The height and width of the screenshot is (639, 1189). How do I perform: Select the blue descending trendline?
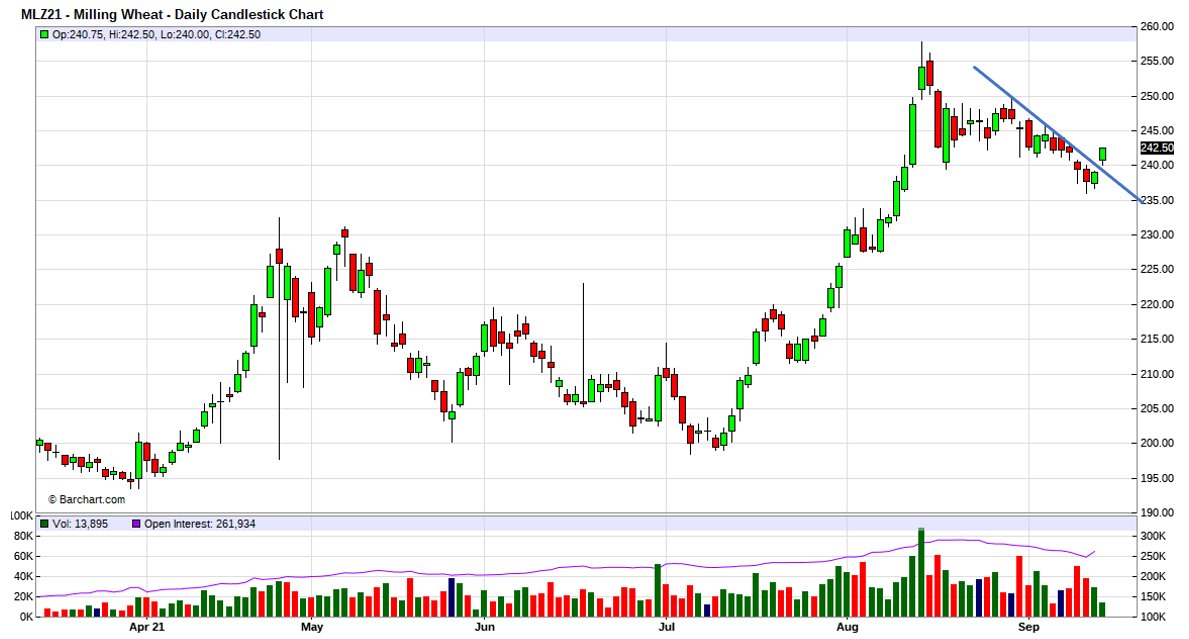coord(1050,130)
